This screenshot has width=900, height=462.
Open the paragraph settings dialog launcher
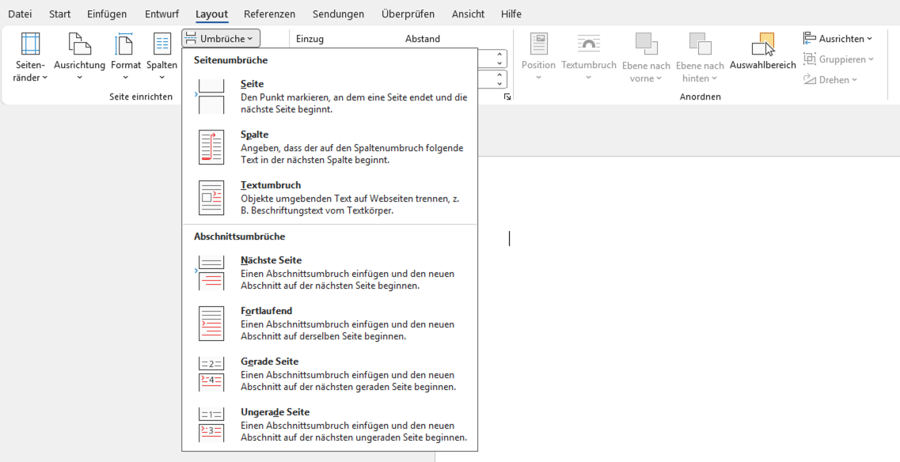click(507, 97)
